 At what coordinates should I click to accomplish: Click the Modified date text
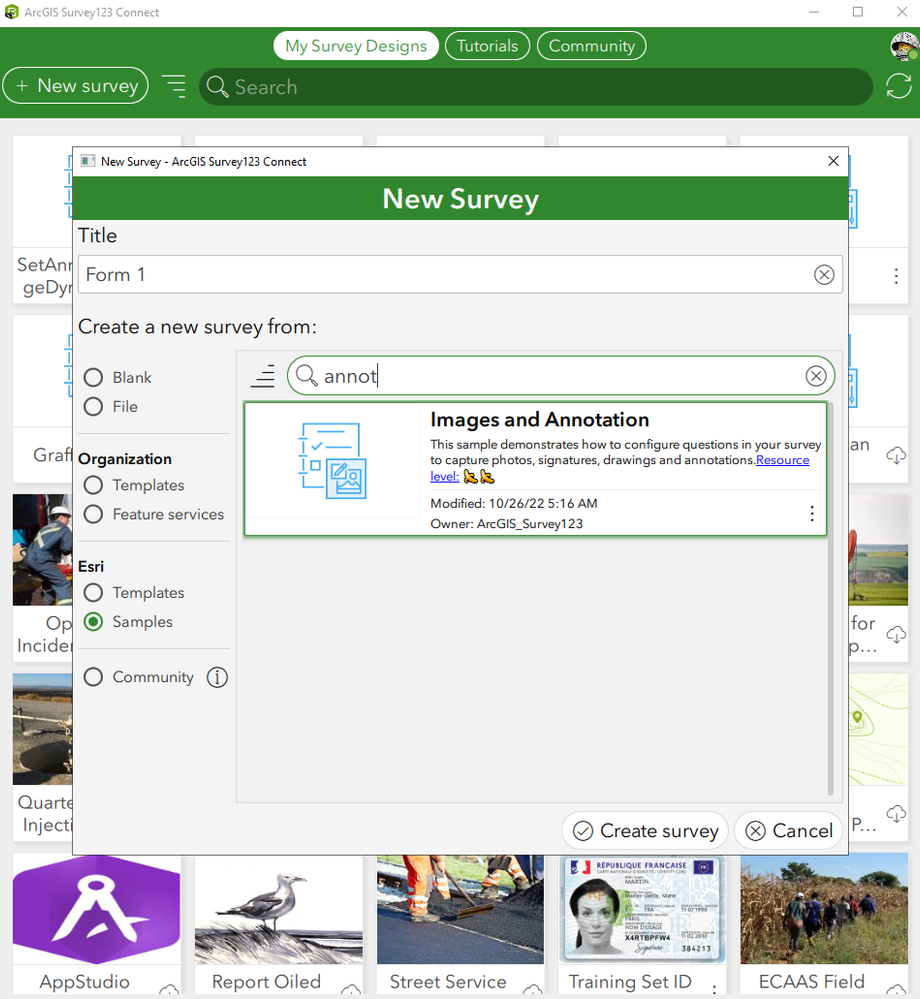point(514,503)
